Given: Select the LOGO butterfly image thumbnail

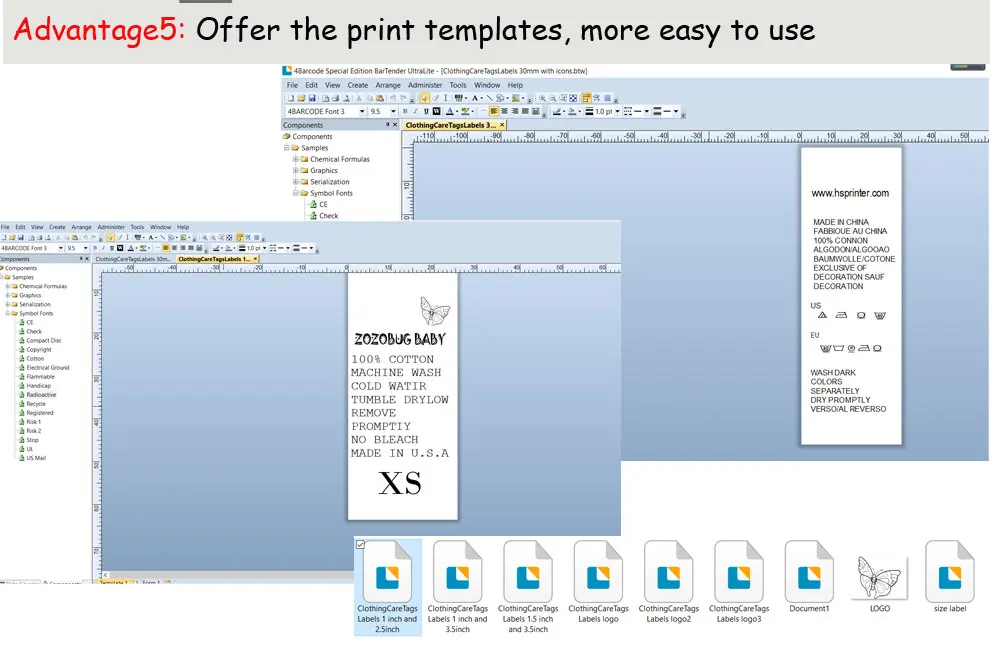Looking at the screenshot, I should [x=880, y=577].
